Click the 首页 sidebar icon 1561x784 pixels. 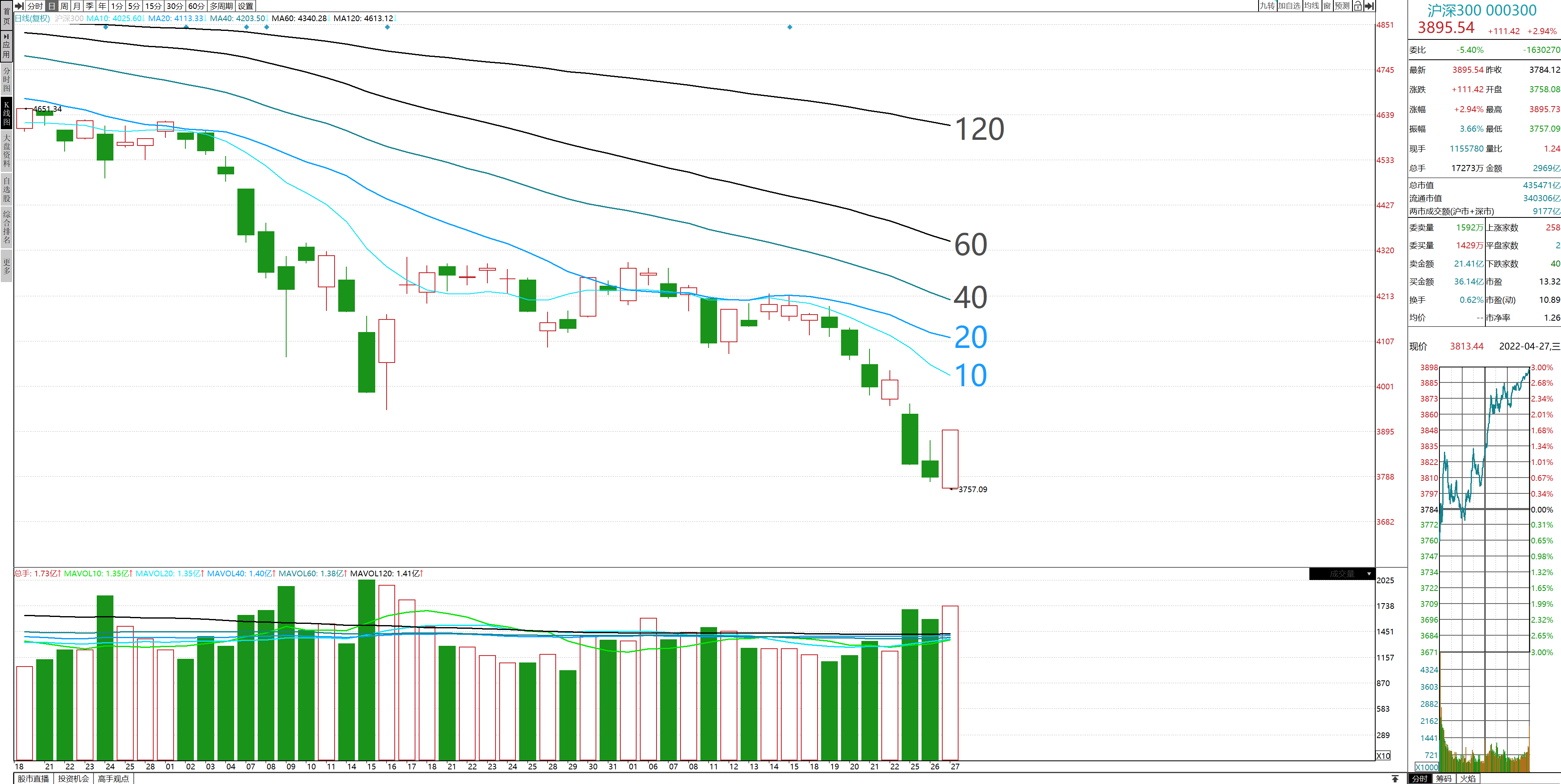pos(6,16)
